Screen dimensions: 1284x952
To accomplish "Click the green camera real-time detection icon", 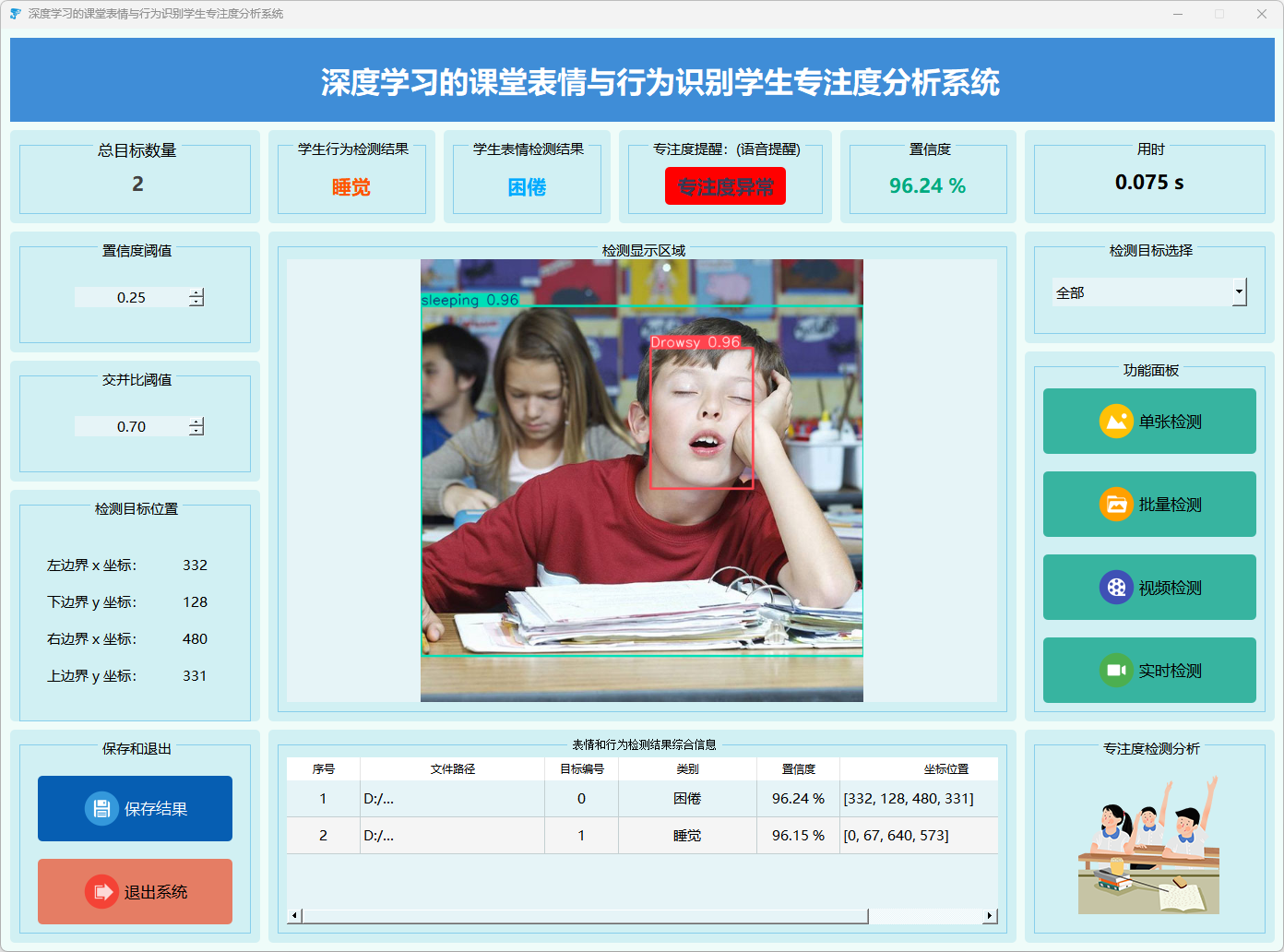I will point(1116,671).
